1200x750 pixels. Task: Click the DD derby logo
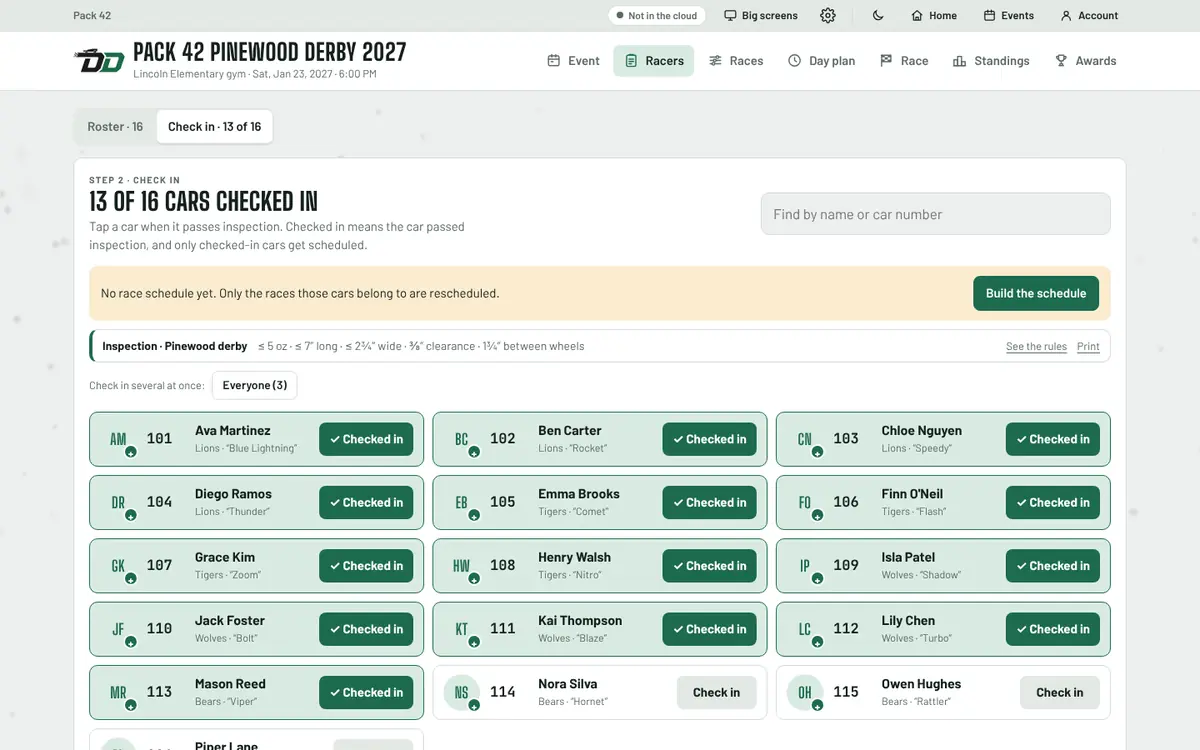[99, 61]
